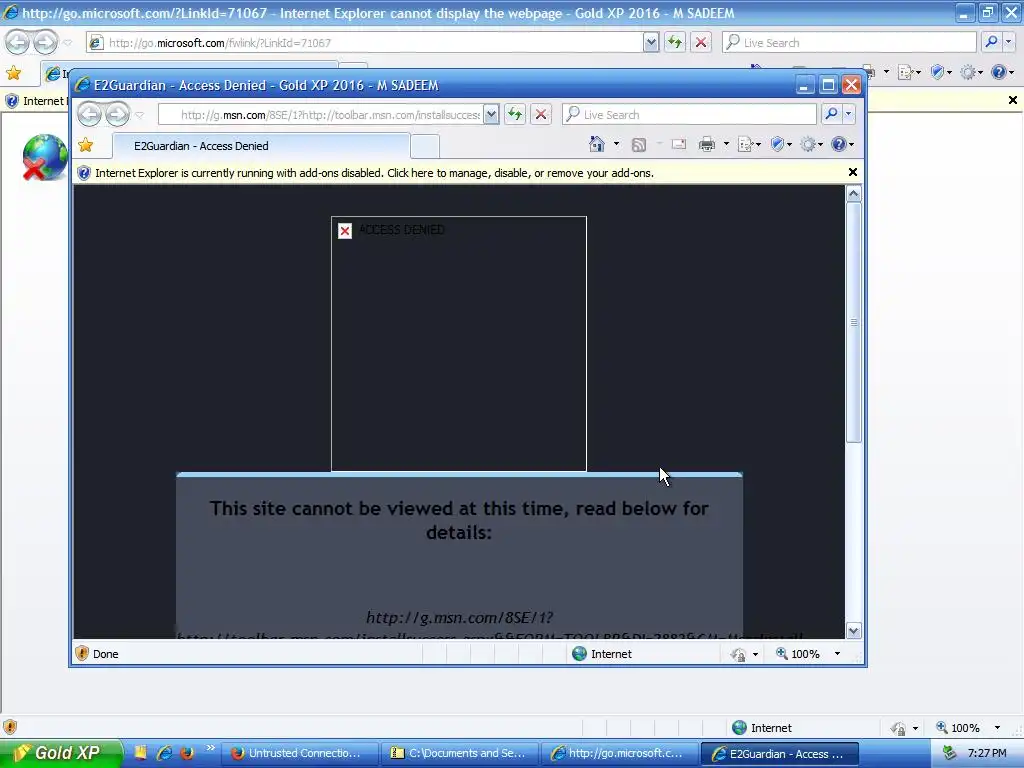Show hidden quick launch items chevron
This screenshot has width=1024, height=768.
pos(210,748)
